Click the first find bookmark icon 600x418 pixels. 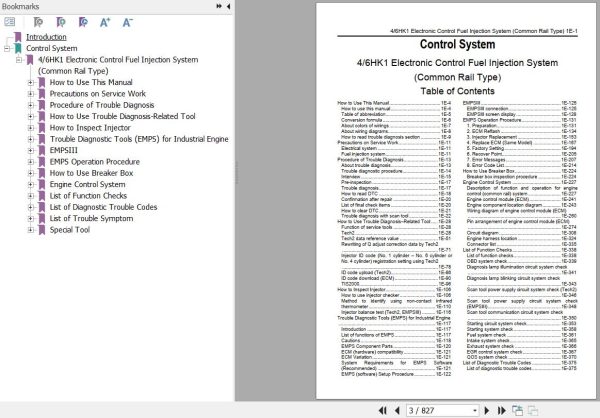(38, 22)
